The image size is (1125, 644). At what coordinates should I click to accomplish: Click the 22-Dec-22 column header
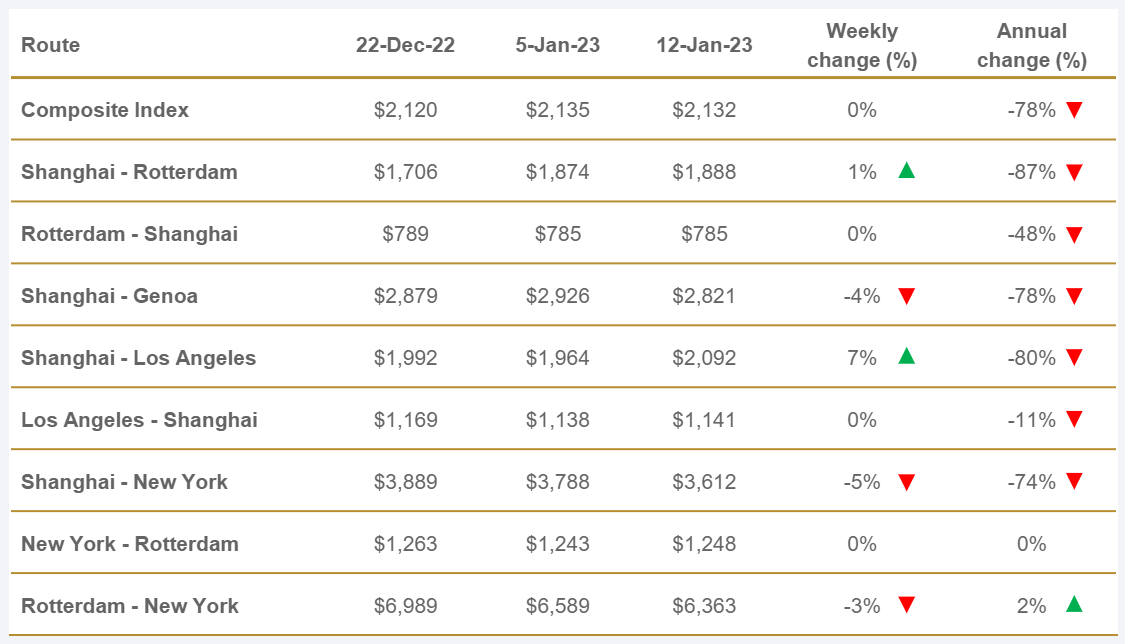click(405, 45)
